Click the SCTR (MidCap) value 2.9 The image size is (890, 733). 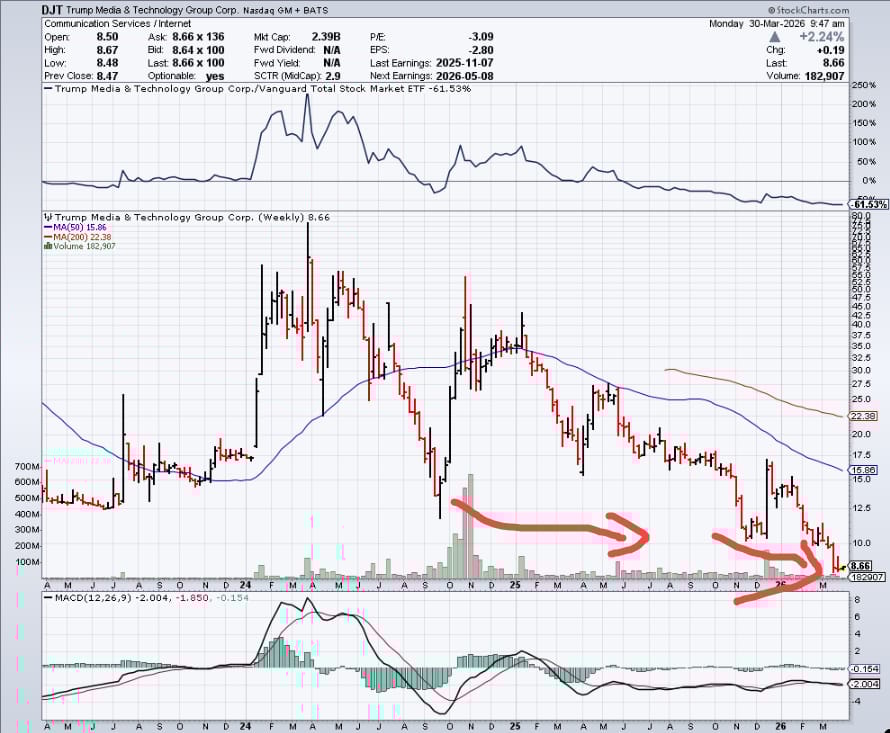click(x=333, y=76)
